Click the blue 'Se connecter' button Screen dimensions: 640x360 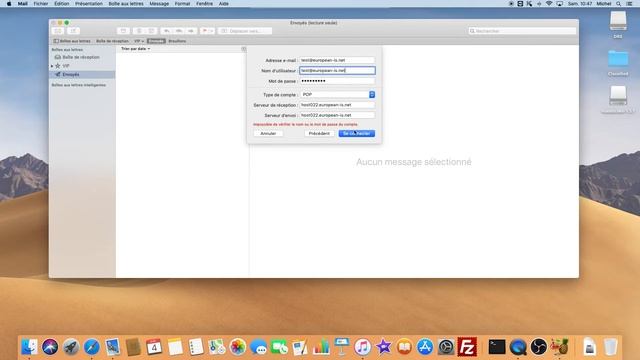357,133
